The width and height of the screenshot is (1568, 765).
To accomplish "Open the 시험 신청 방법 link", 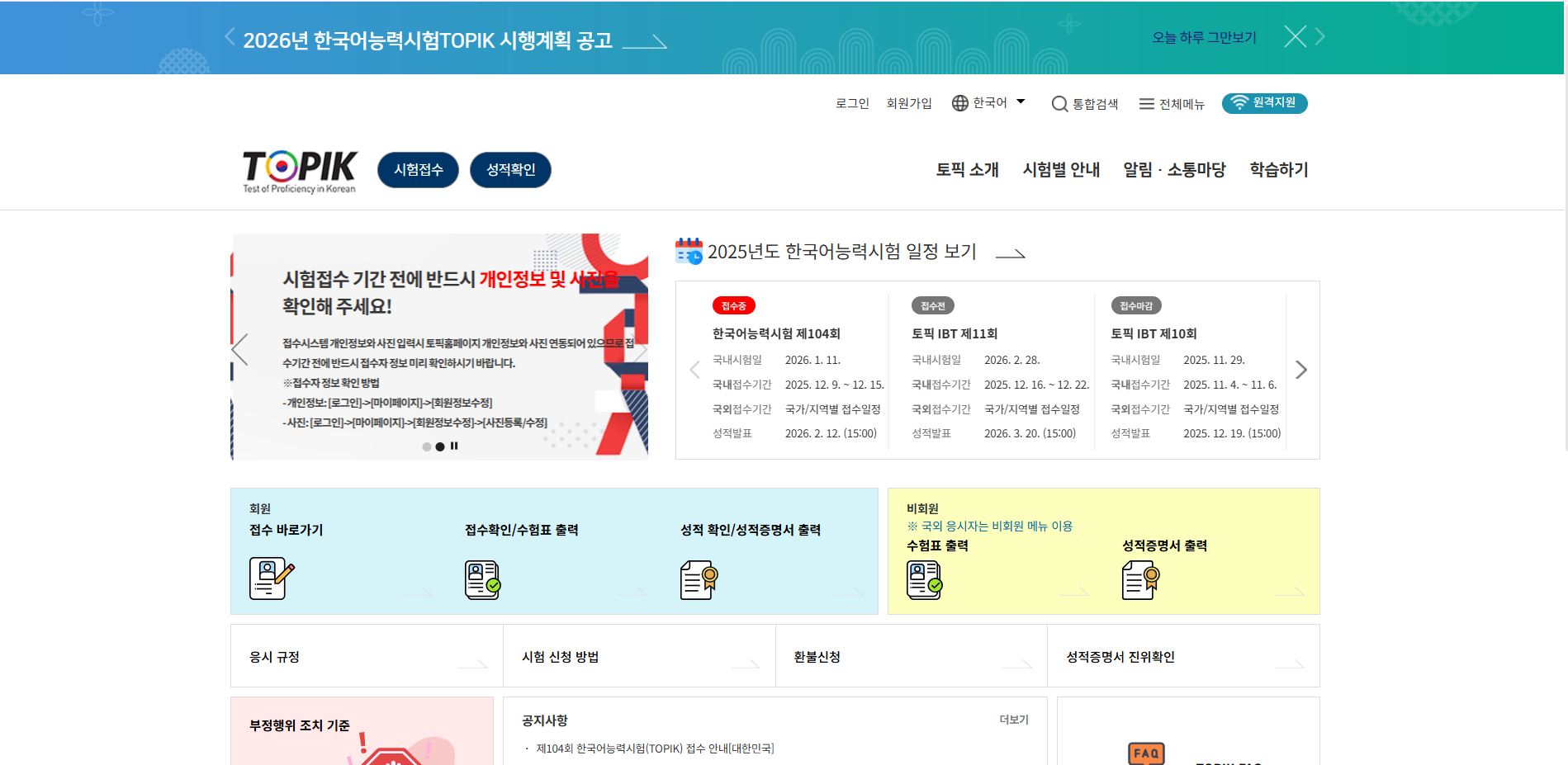I will (639, 656).
